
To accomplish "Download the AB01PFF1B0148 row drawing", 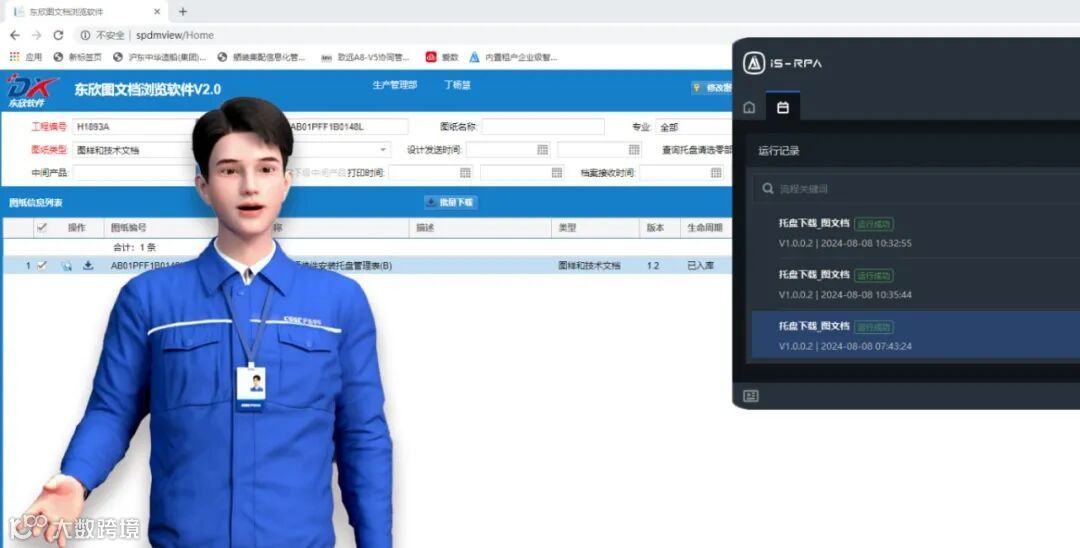I will click(x=88, y=266).
